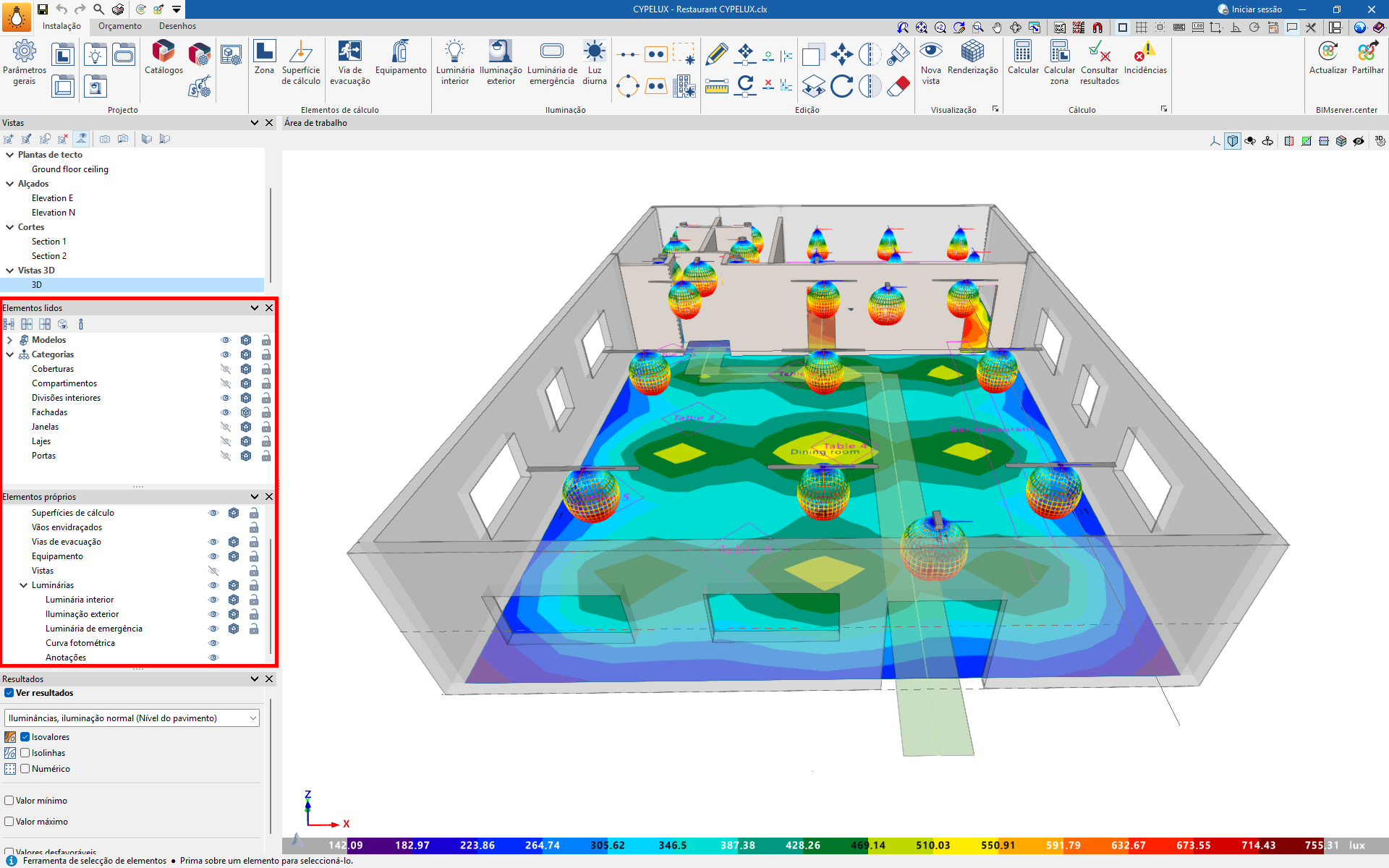Close the Resultados panel
Image resolution: width=1389 pixels, height=868 pixels.
[269, 679]
